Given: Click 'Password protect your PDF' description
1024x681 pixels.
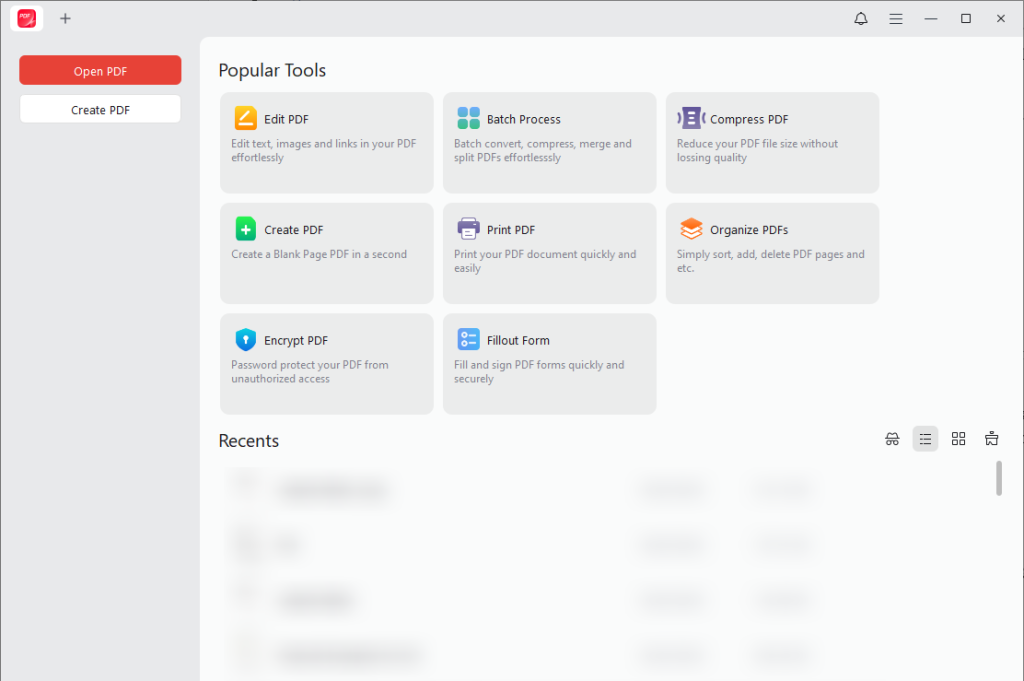Looking at the screenshot, I should pyautogui.click(x=310, y=372).
